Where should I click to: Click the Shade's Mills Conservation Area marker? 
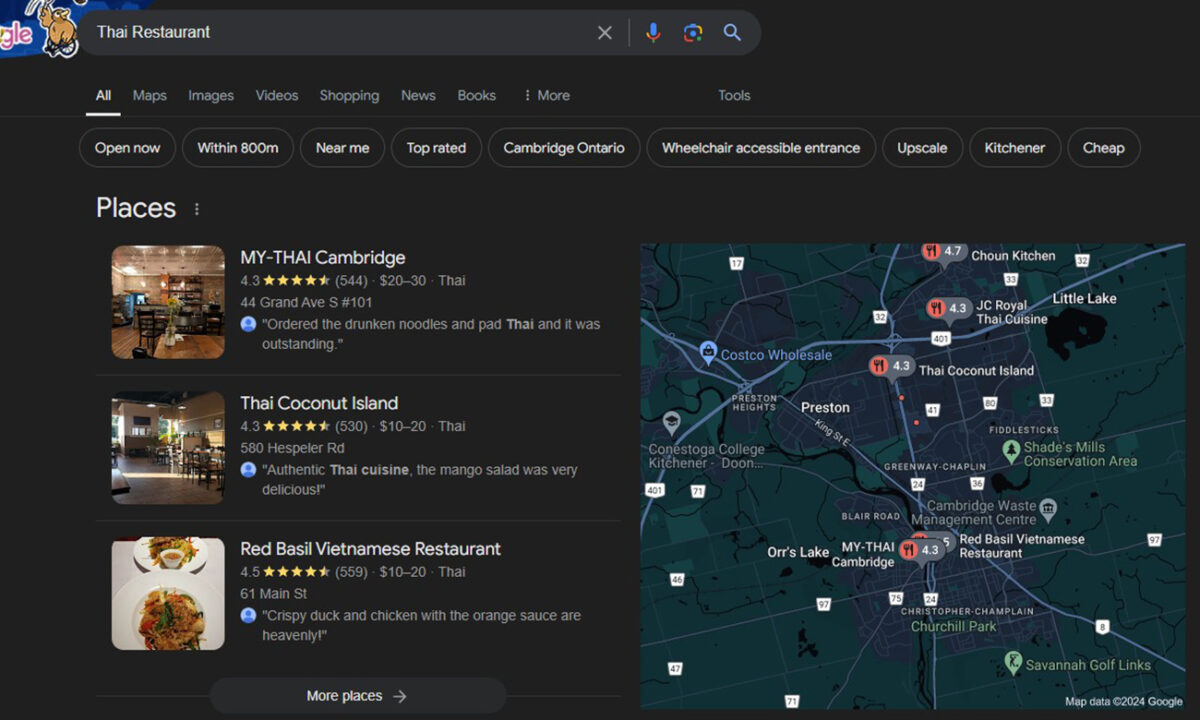(1011, 451)
